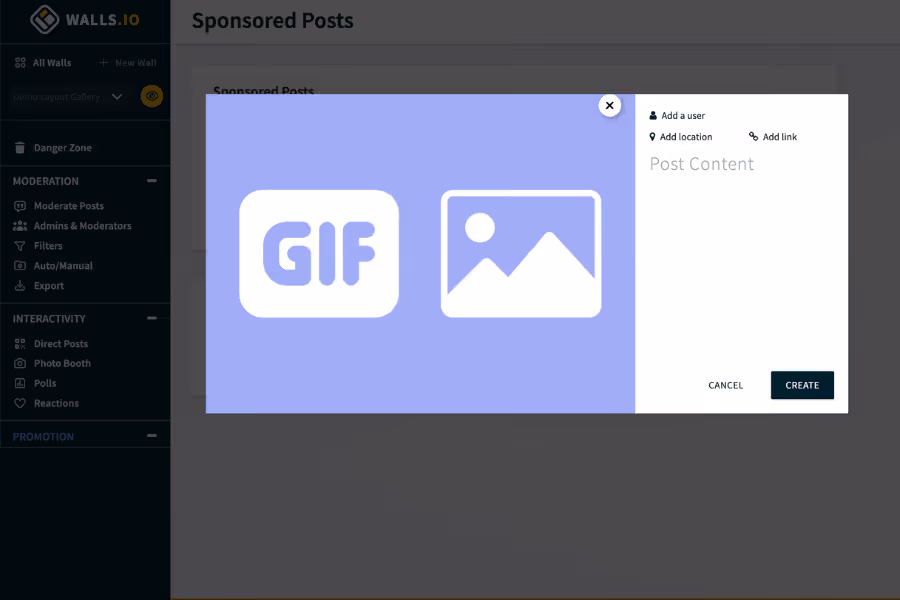
Task: Click the Reactions heart icon
Action: (x=20, y=403)
